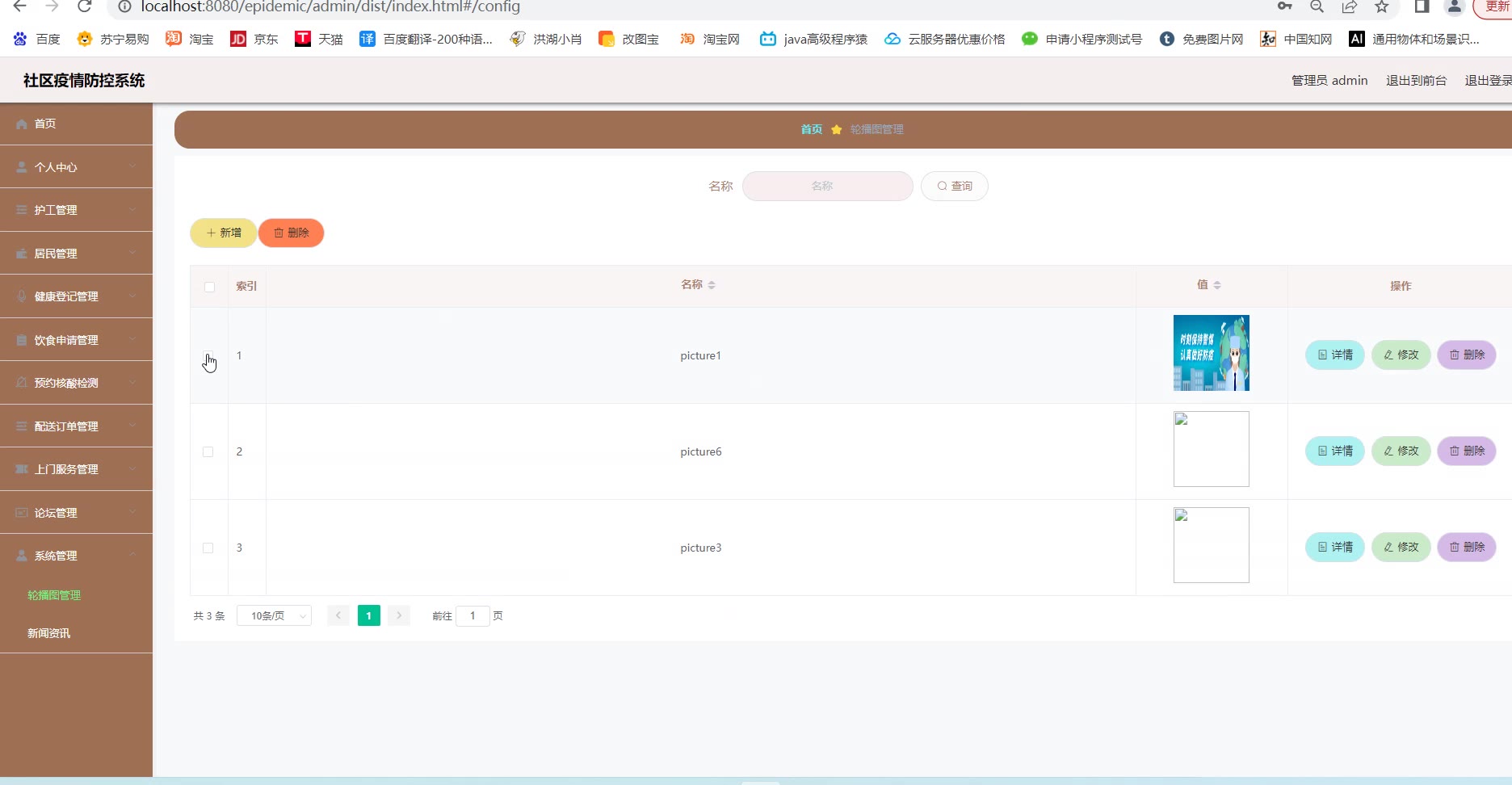The width and height of the screenshot is (1512, 785).
Task: Click 退出到前台 in the top bar
Action: point(1416,81)
